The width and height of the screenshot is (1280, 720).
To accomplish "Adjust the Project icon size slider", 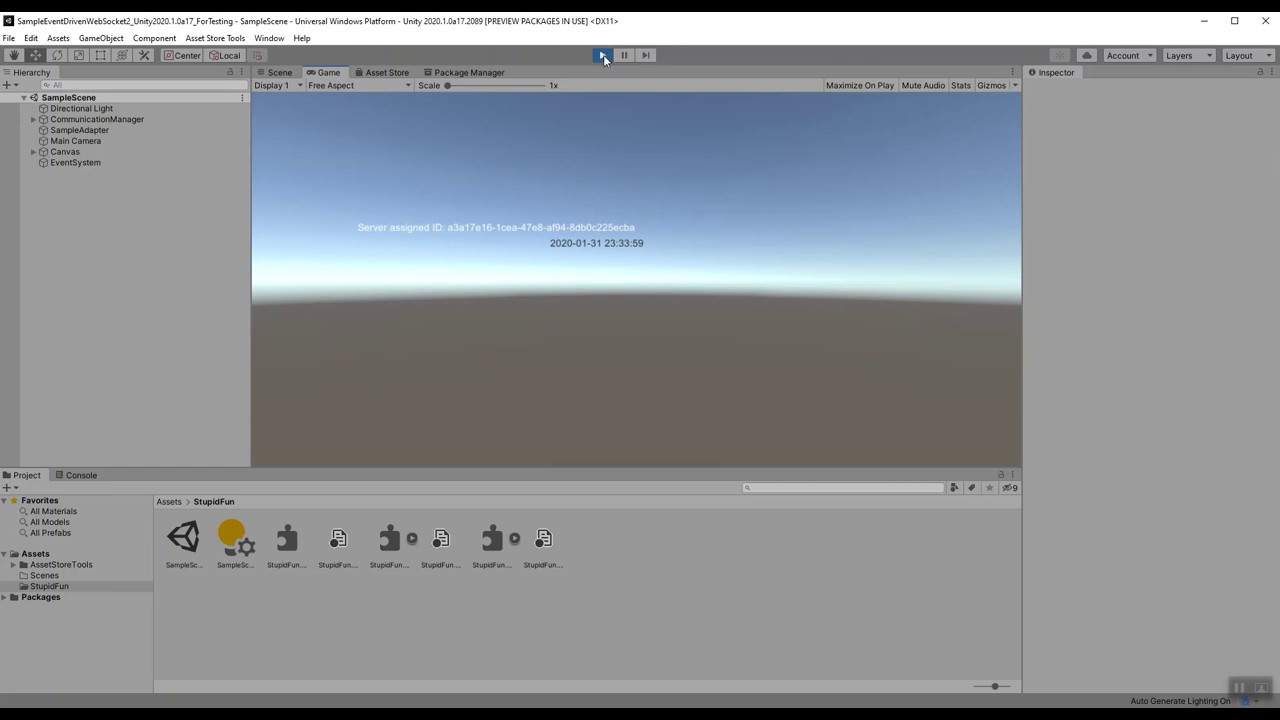I will (994, 686).
